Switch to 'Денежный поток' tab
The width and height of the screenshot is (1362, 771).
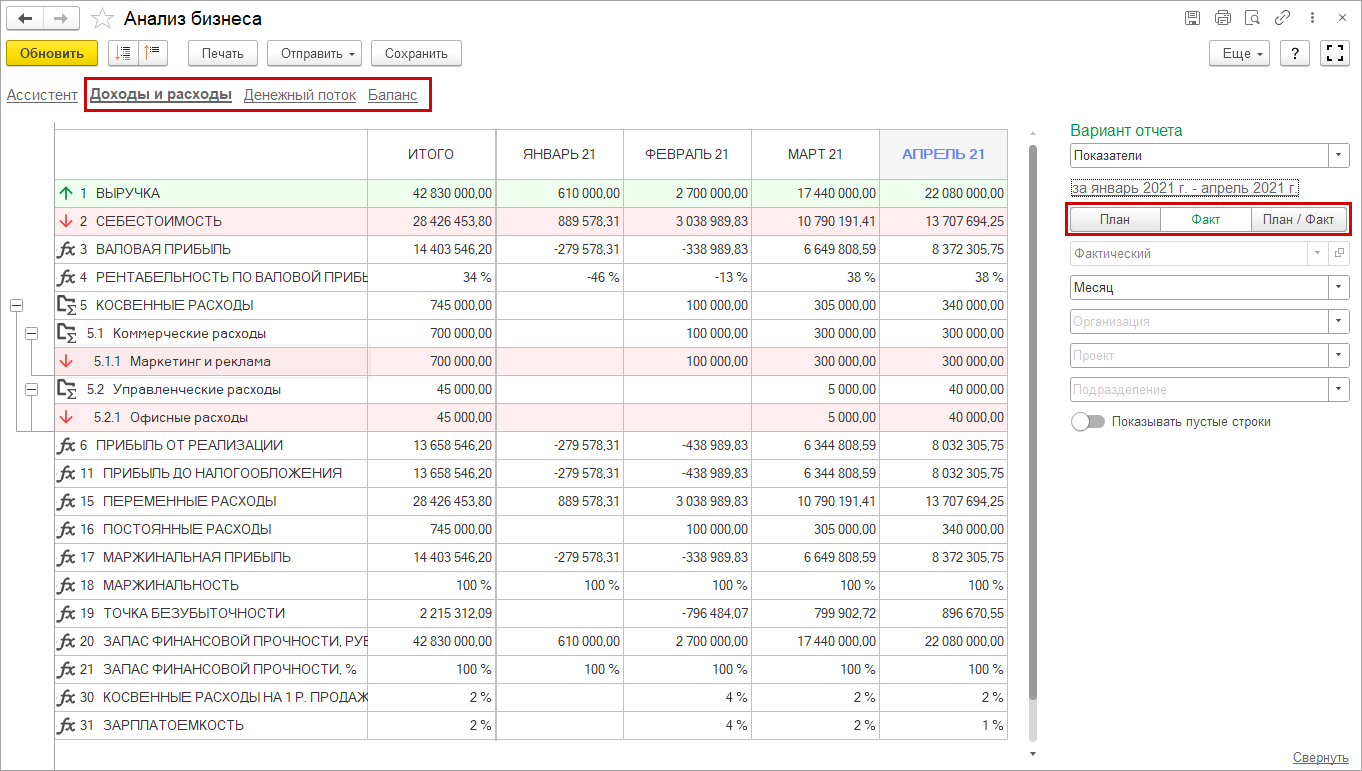[x=299, y=95]
